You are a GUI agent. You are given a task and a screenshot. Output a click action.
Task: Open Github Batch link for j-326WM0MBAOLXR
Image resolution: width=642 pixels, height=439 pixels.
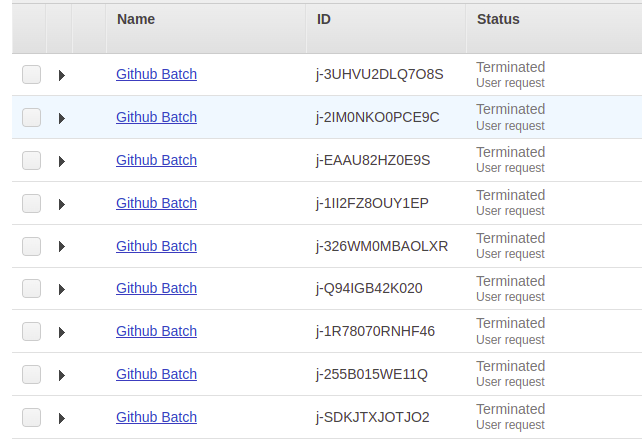[x=156, y=246]
